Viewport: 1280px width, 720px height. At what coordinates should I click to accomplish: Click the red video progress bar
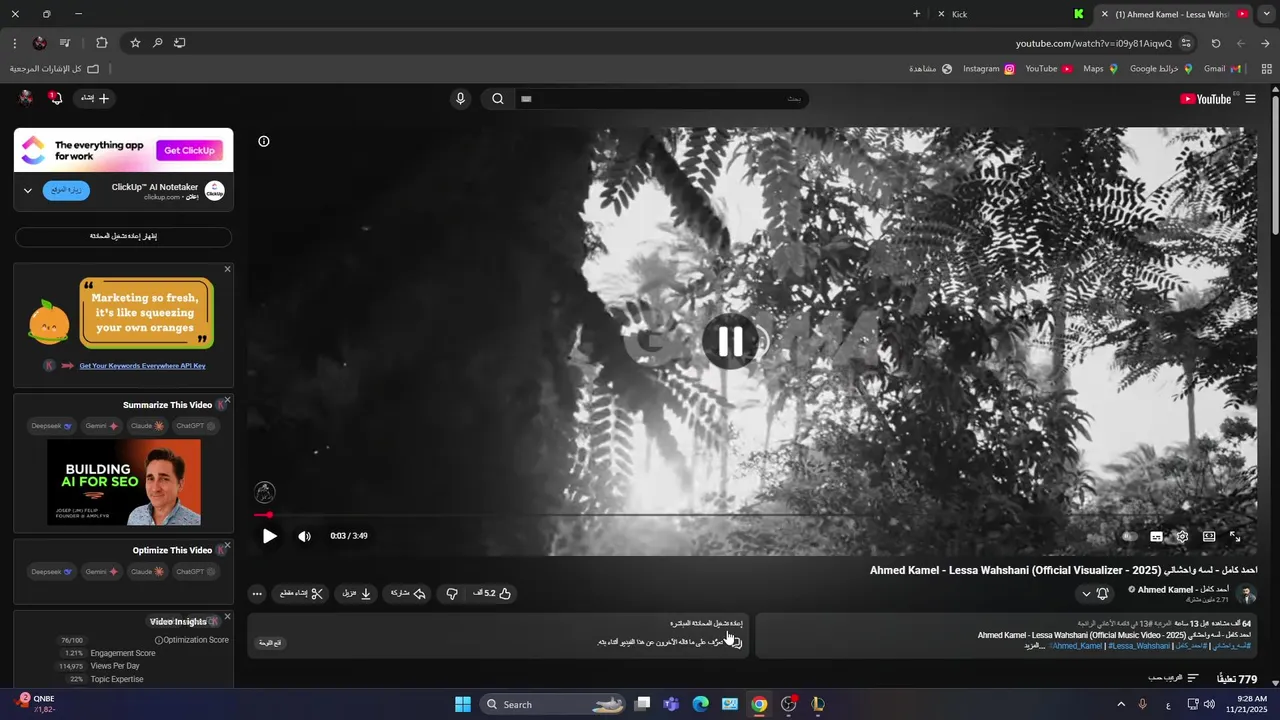(755, 515)
